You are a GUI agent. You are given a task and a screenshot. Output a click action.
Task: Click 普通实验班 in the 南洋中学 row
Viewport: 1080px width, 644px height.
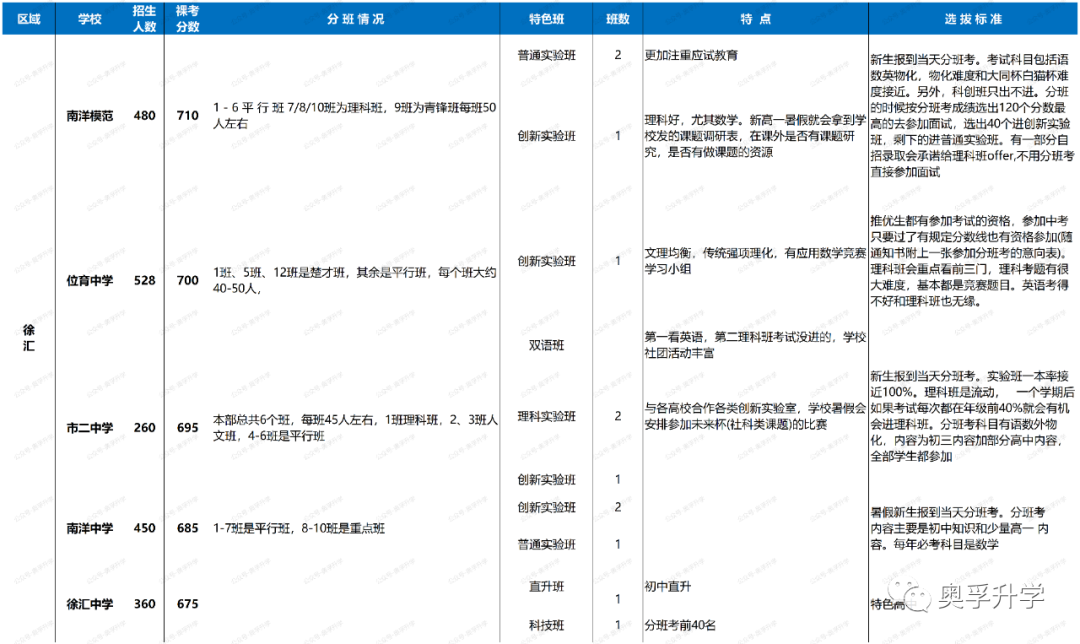[546, 544]
